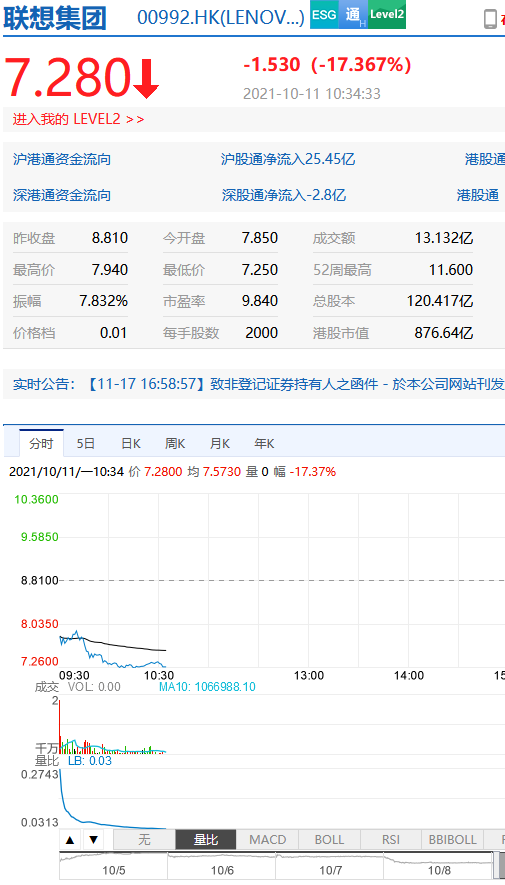Switch to the 周K chart tab
The height and width of the screenshot is (885, 505).
tap(175, 444)
